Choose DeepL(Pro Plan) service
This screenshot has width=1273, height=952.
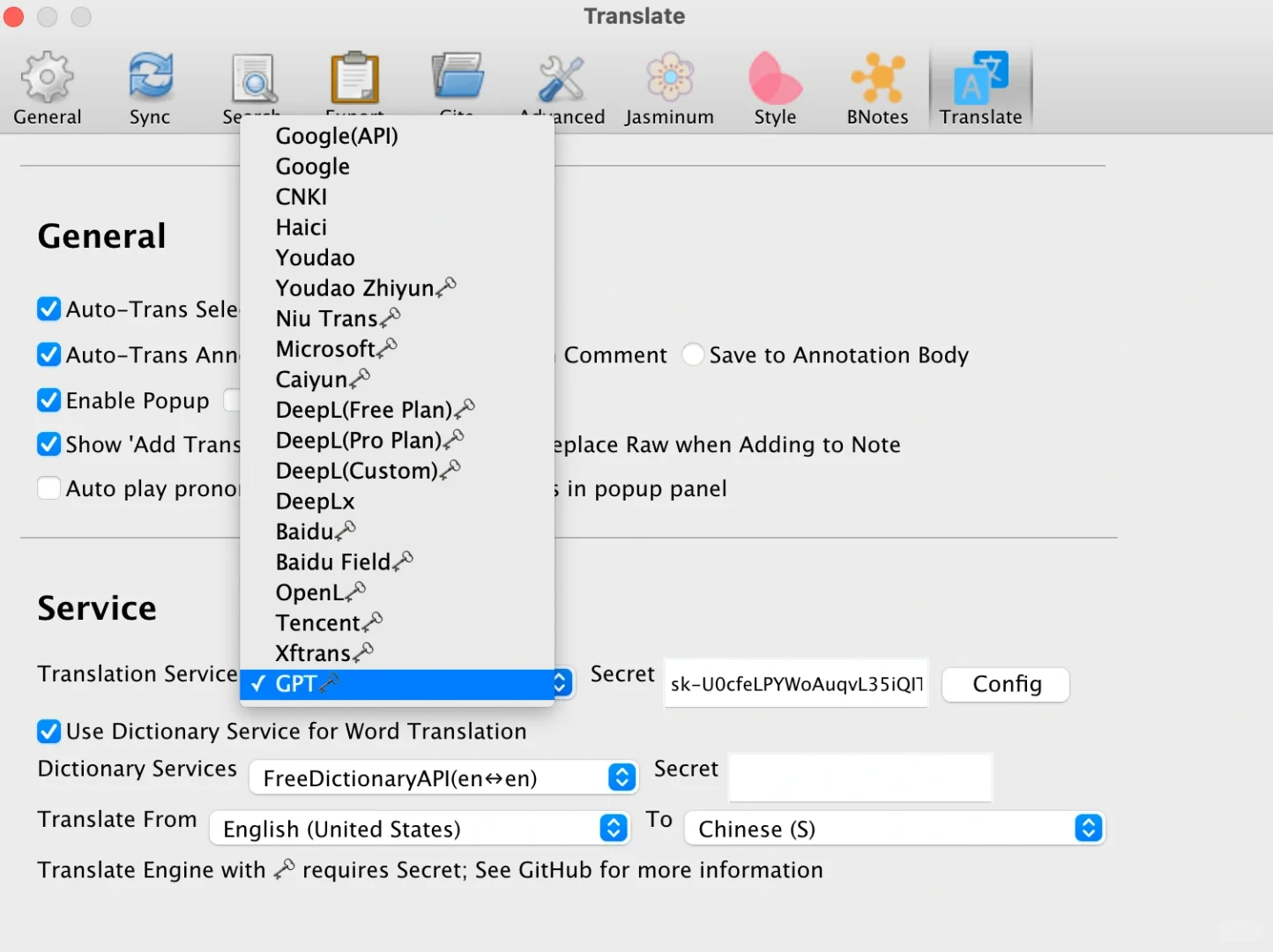397,440
